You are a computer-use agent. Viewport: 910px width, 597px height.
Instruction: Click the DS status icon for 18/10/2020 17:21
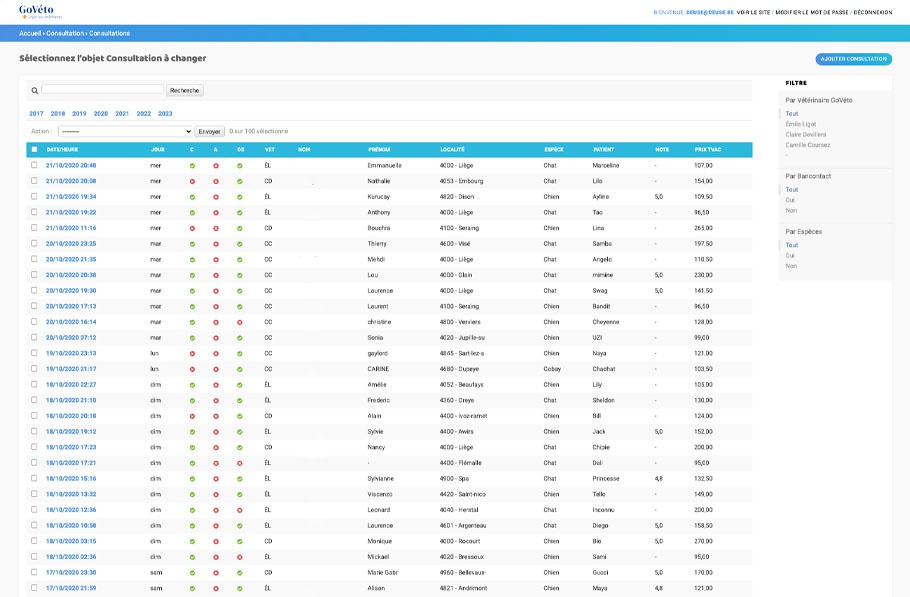tap(240, 464)
